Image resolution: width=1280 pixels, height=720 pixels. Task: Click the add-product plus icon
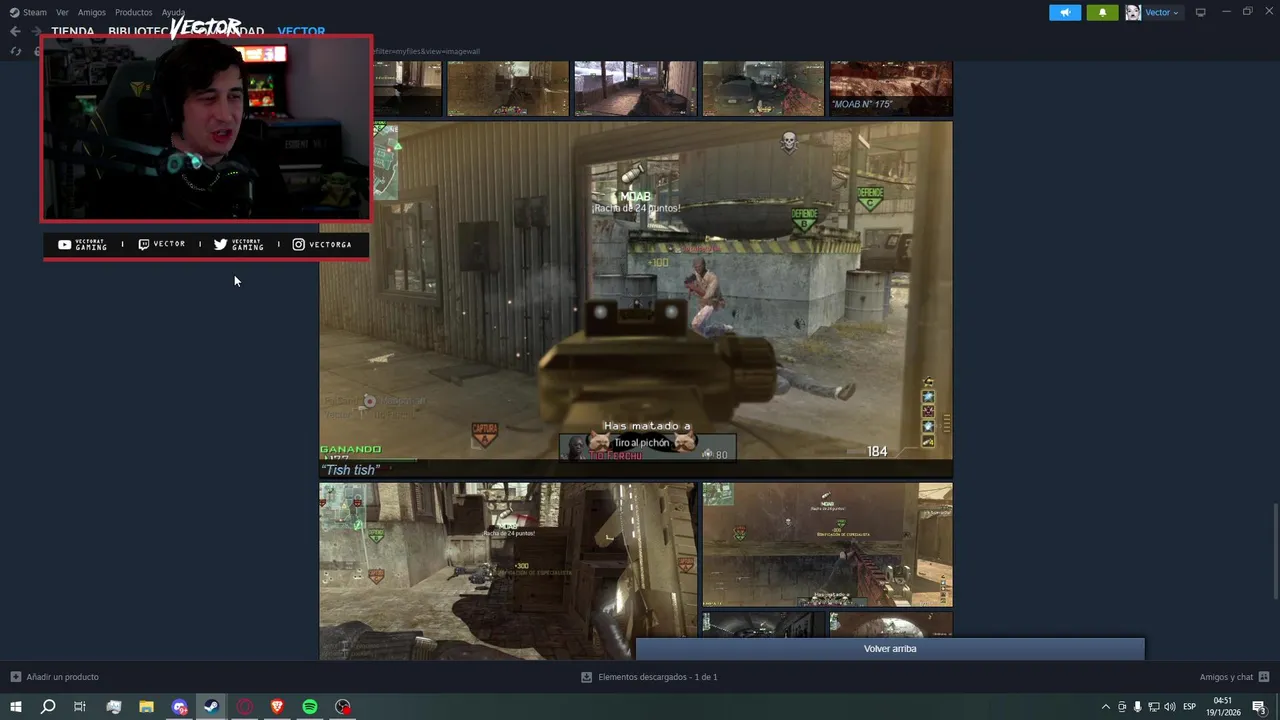(x=15, y=677)
